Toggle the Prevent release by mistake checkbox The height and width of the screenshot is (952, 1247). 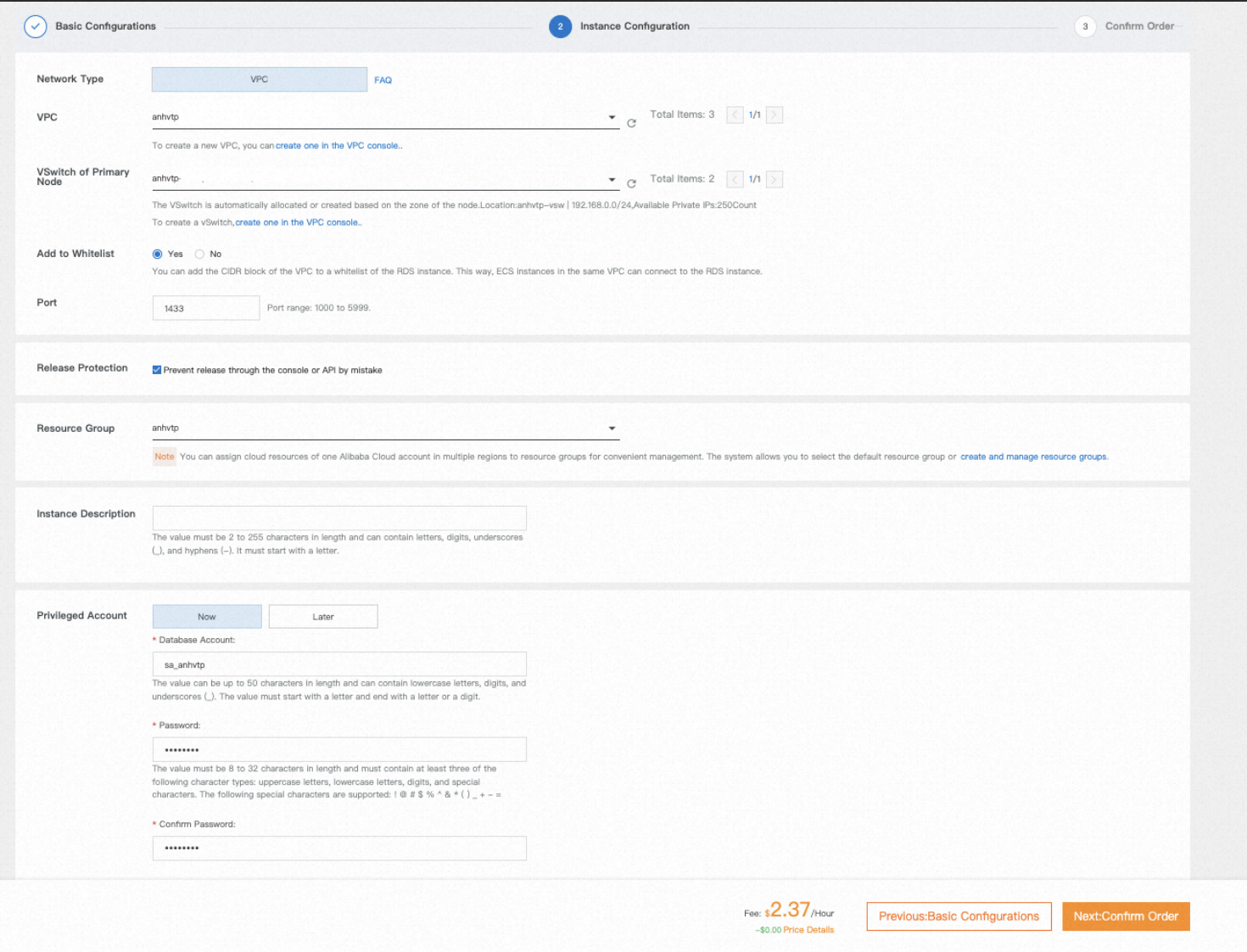[x=157, y=370]
